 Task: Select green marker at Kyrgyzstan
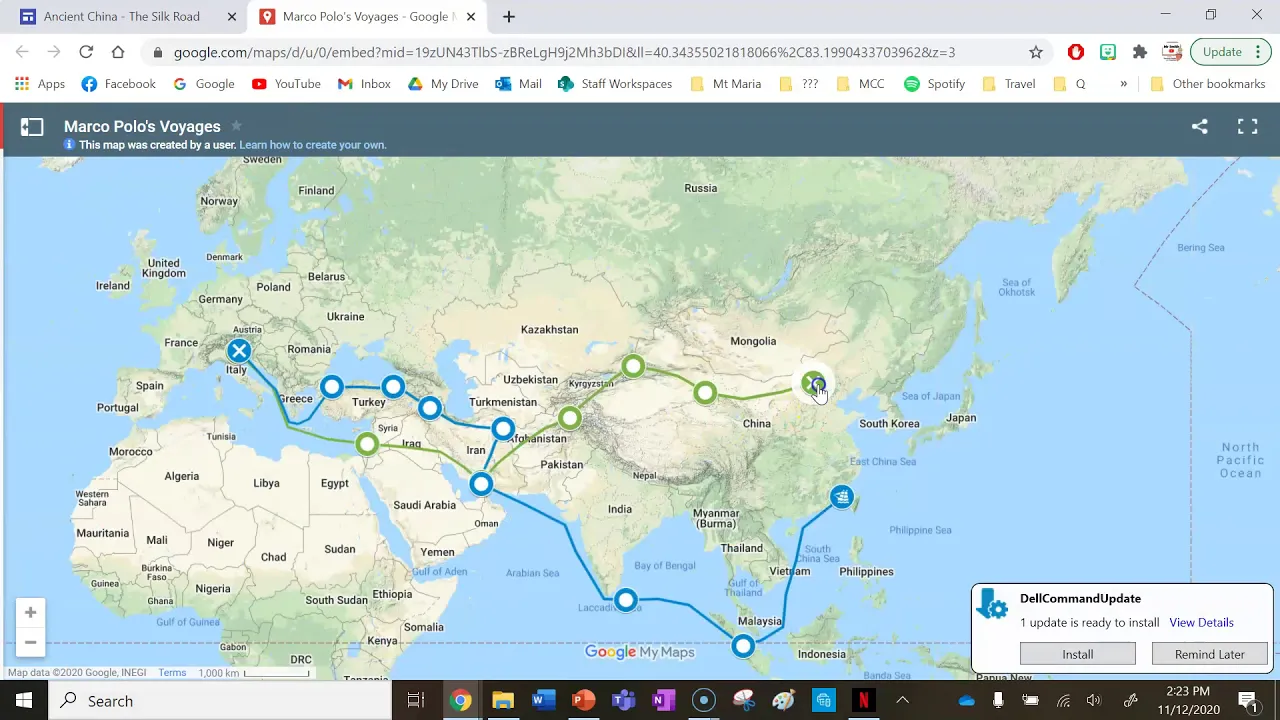click(633, 367)
